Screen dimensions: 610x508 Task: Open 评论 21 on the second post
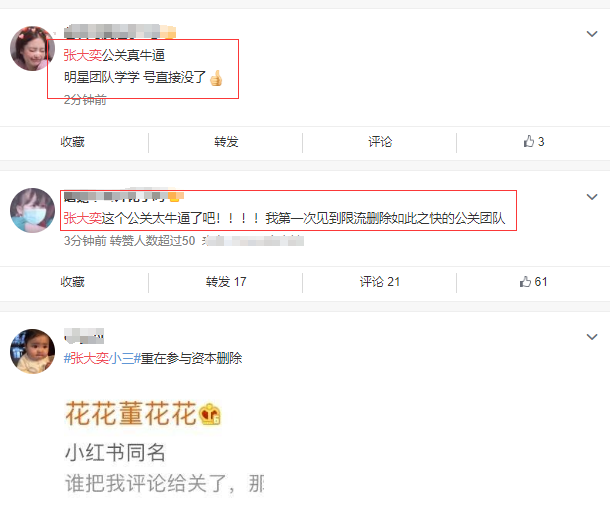coord(380,282)
